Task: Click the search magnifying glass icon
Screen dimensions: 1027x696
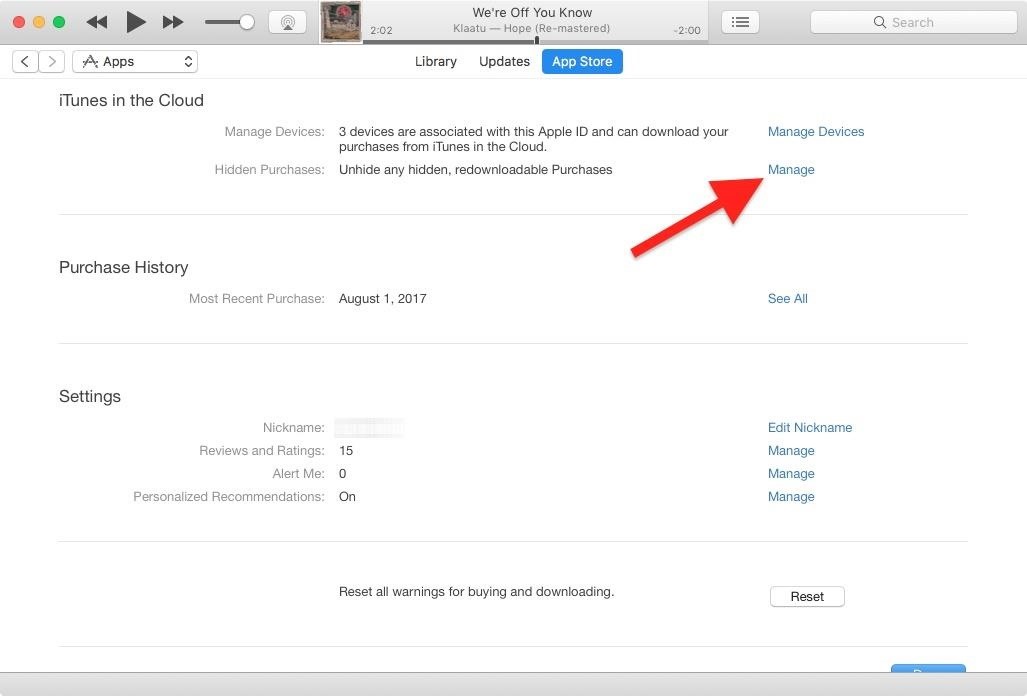Action: click(x=880, y=21)
